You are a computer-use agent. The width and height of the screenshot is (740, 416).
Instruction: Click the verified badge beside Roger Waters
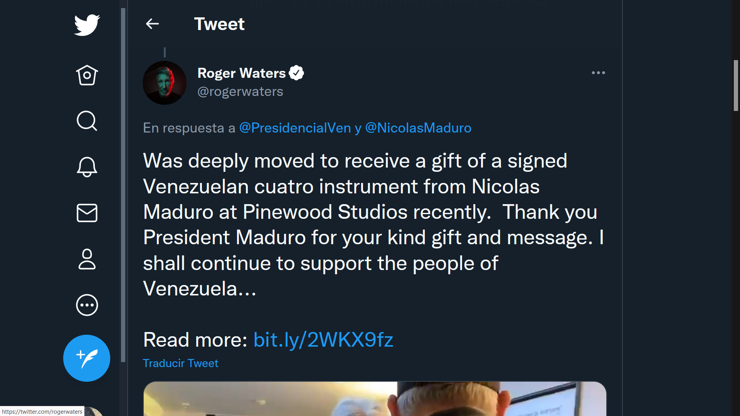pos(297,73)
